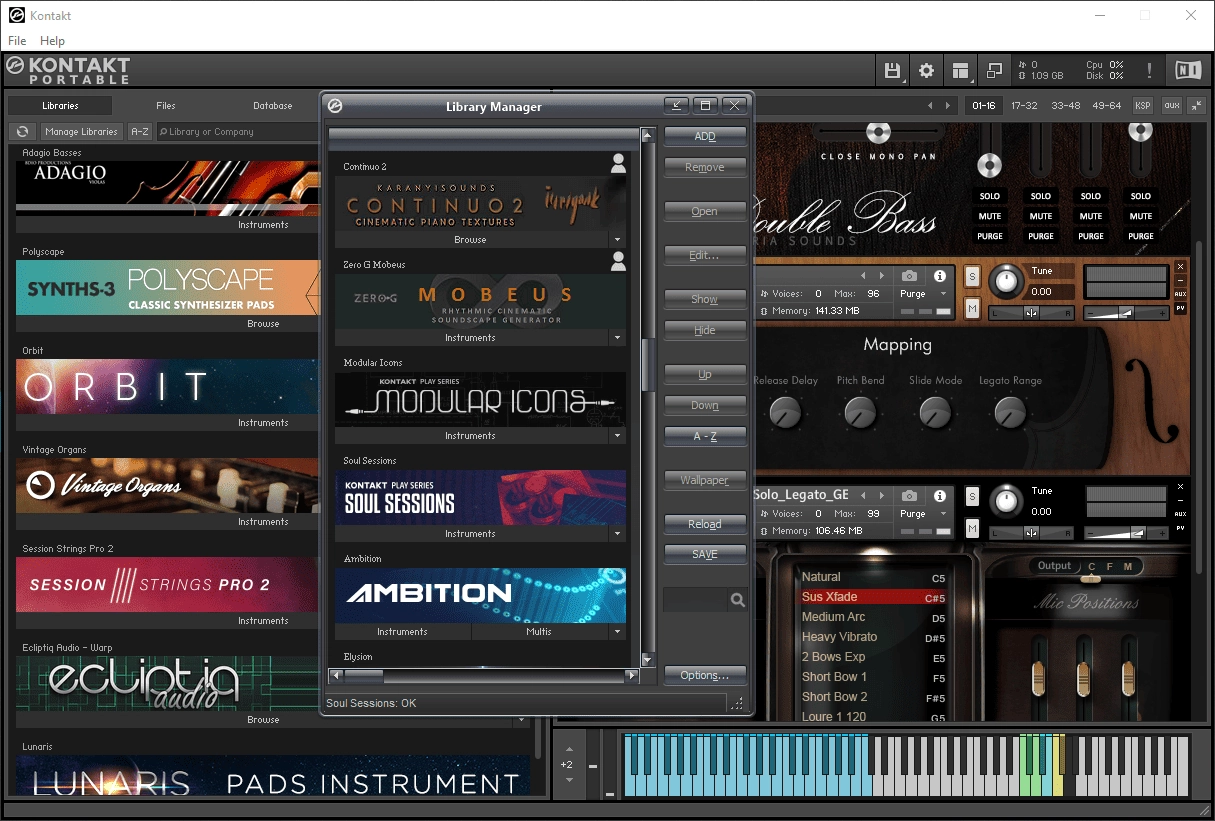Go to previous preset on Solo_Legato_GE
The width and height of the screenshot is (1215, 821).
click(x=863, y=495)
